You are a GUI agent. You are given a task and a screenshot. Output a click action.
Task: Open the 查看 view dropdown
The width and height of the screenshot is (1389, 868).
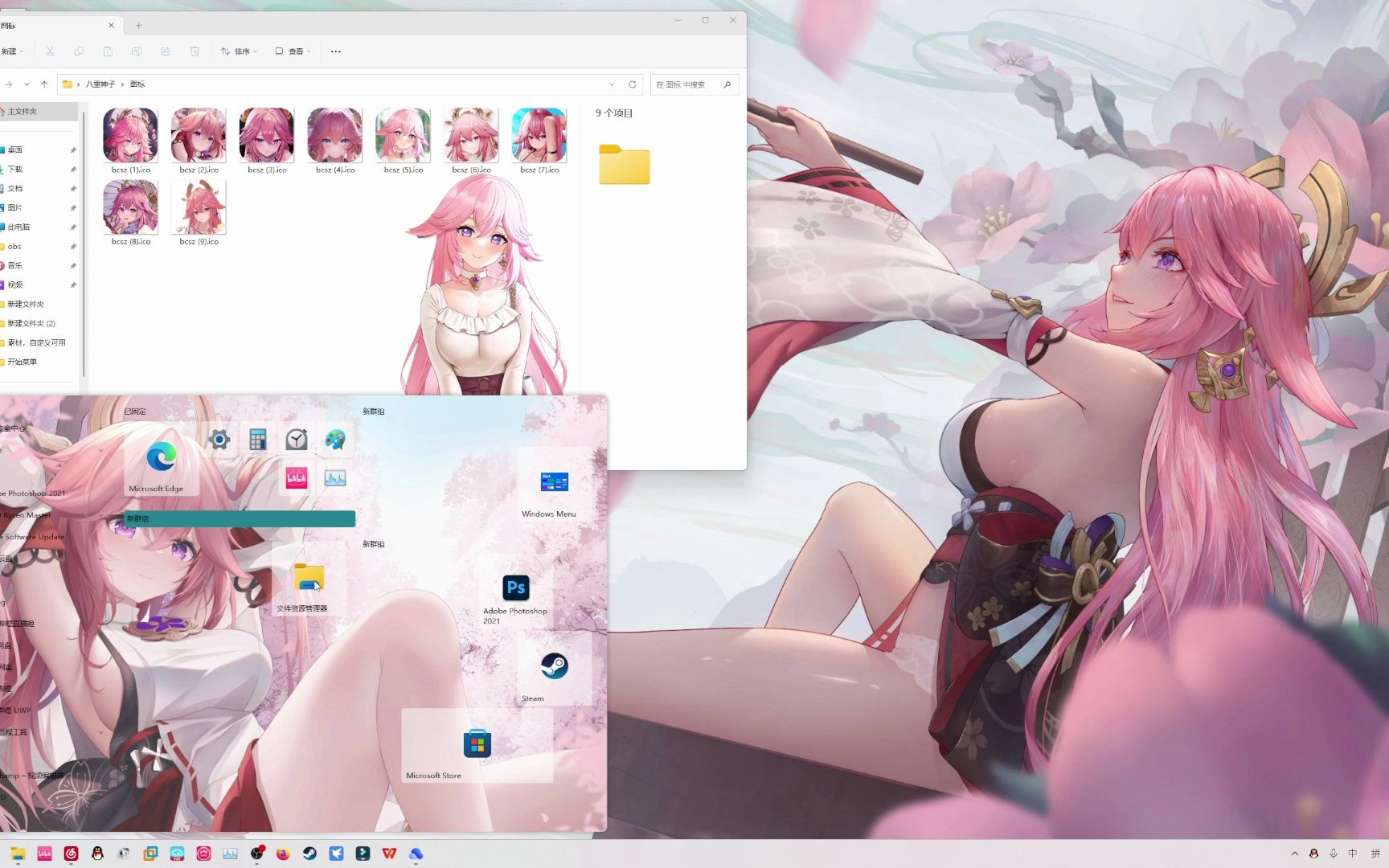293,51
